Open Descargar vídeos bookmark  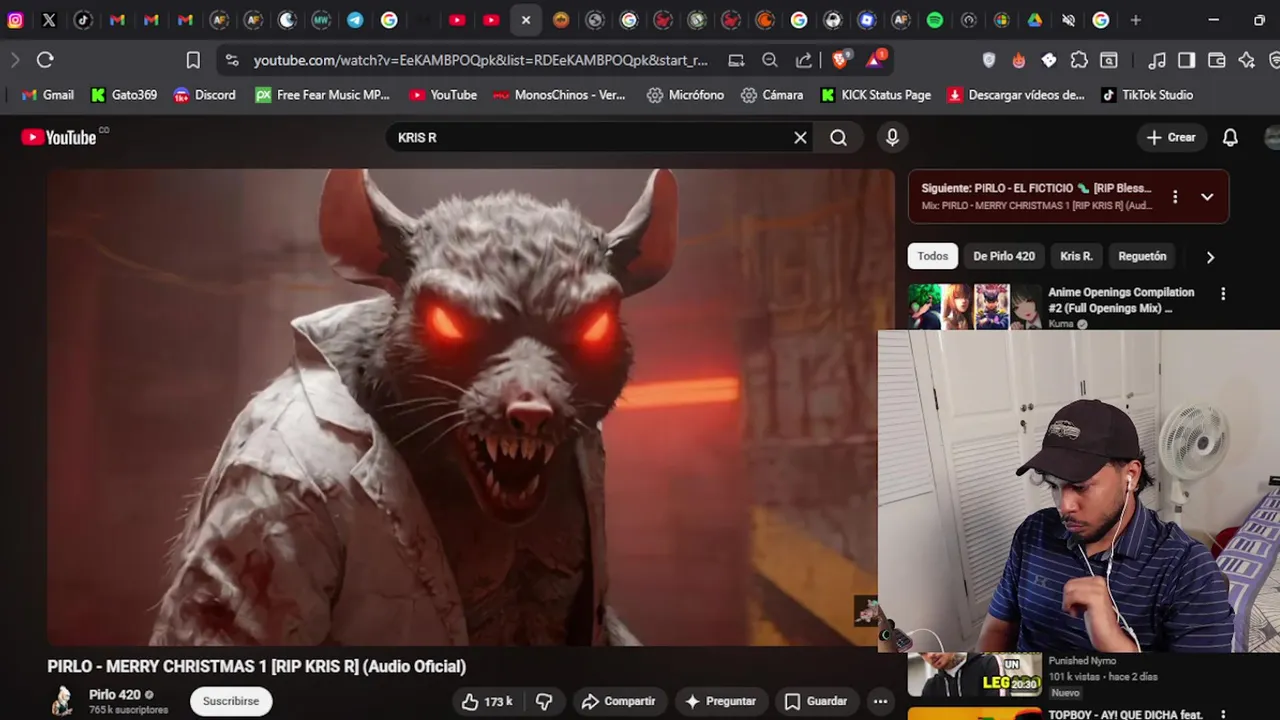1016,95
